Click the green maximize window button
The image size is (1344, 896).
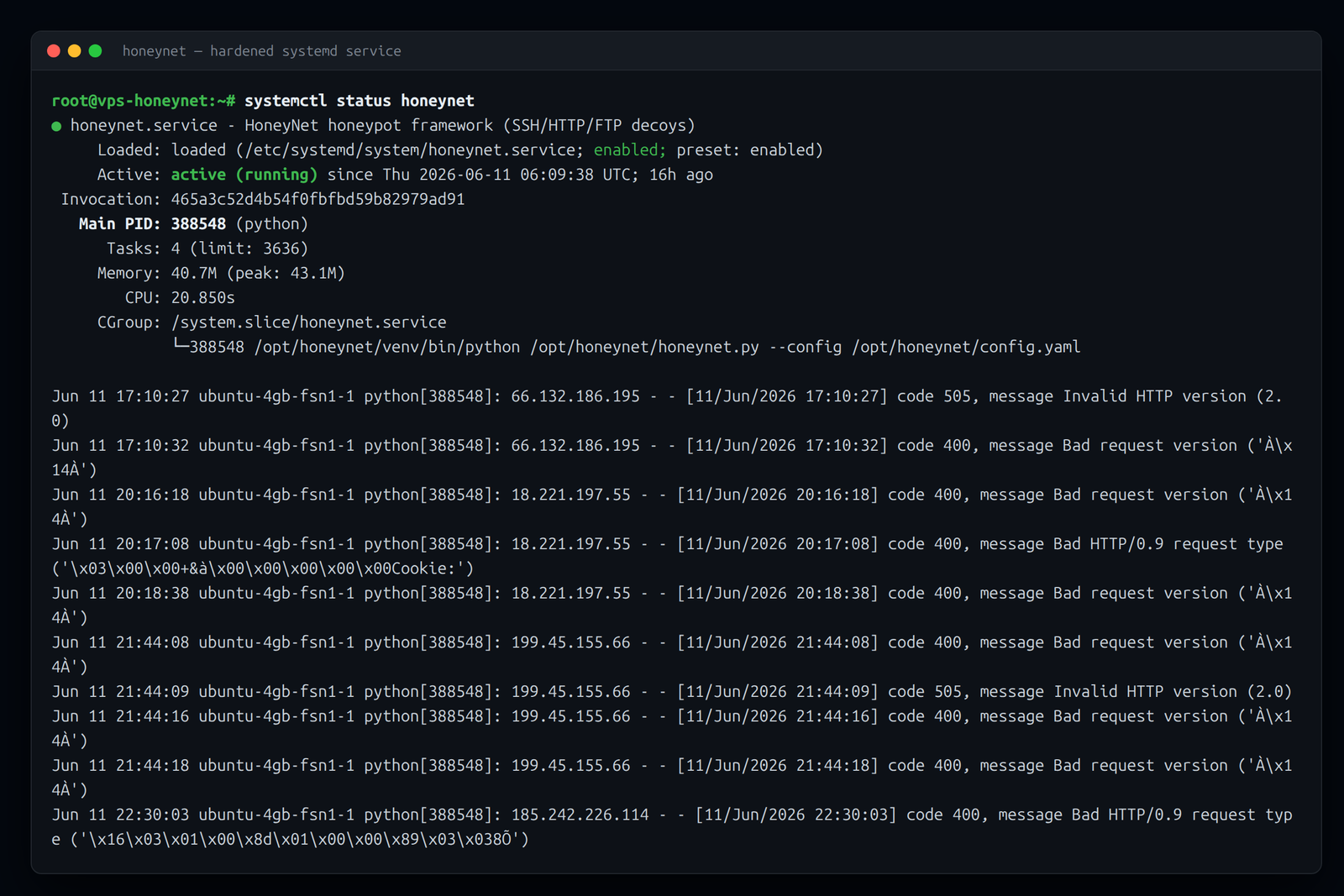pos(96,51)
